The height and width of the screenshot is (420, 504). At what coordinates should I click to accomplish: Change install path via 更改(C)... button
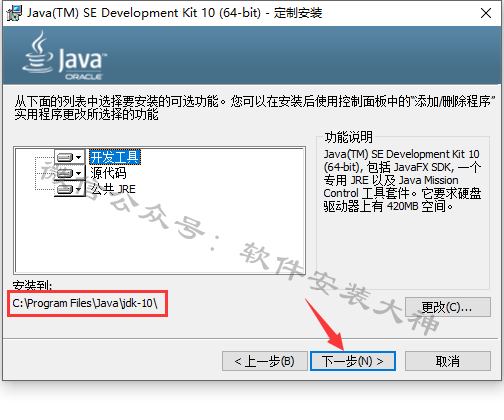pos(448,307)
